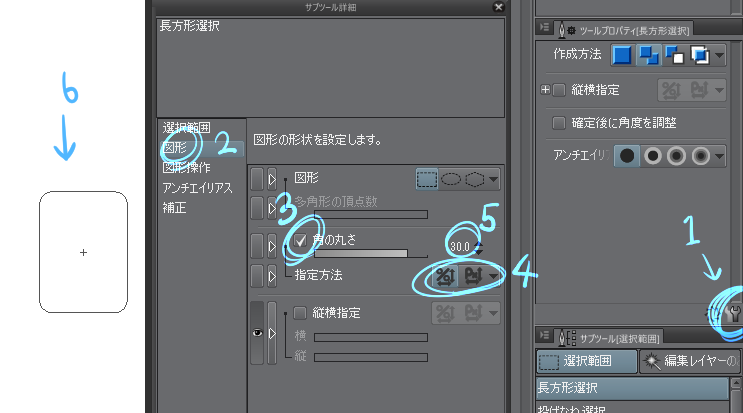Select strong anti-aliasing icon
The width and height of the screenshot is (743, 413).
click(x=701, y=156)
